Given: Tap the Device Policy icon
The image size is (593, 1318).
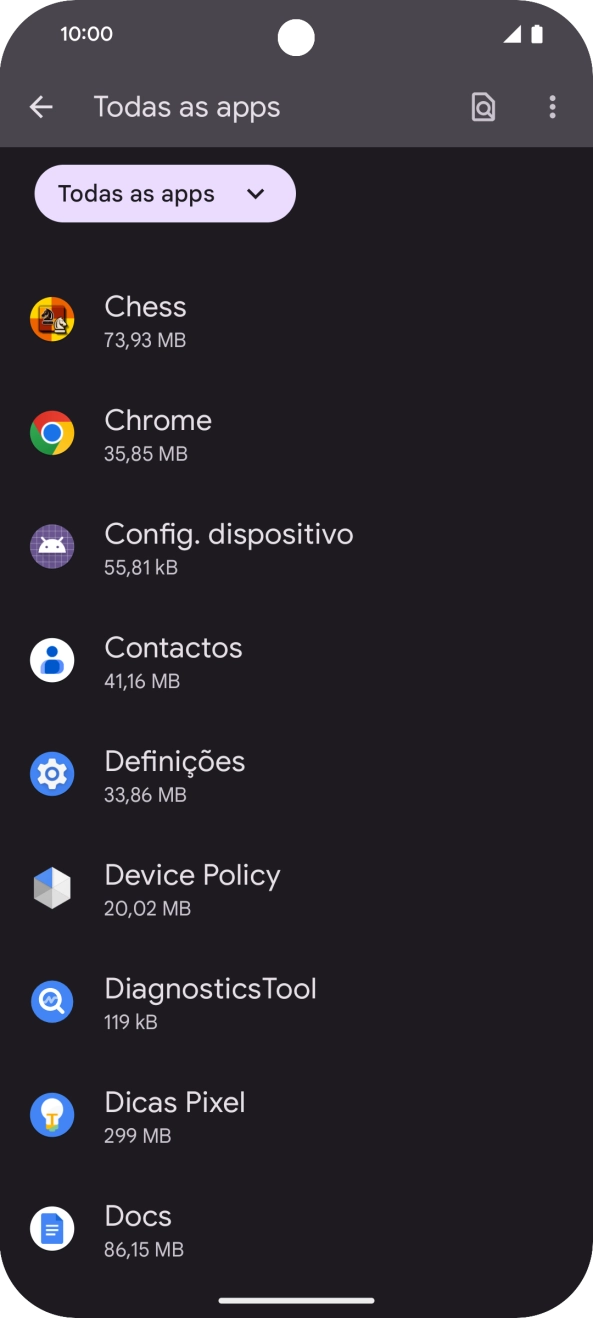Looking at the screenshot, I should (52, 888).
